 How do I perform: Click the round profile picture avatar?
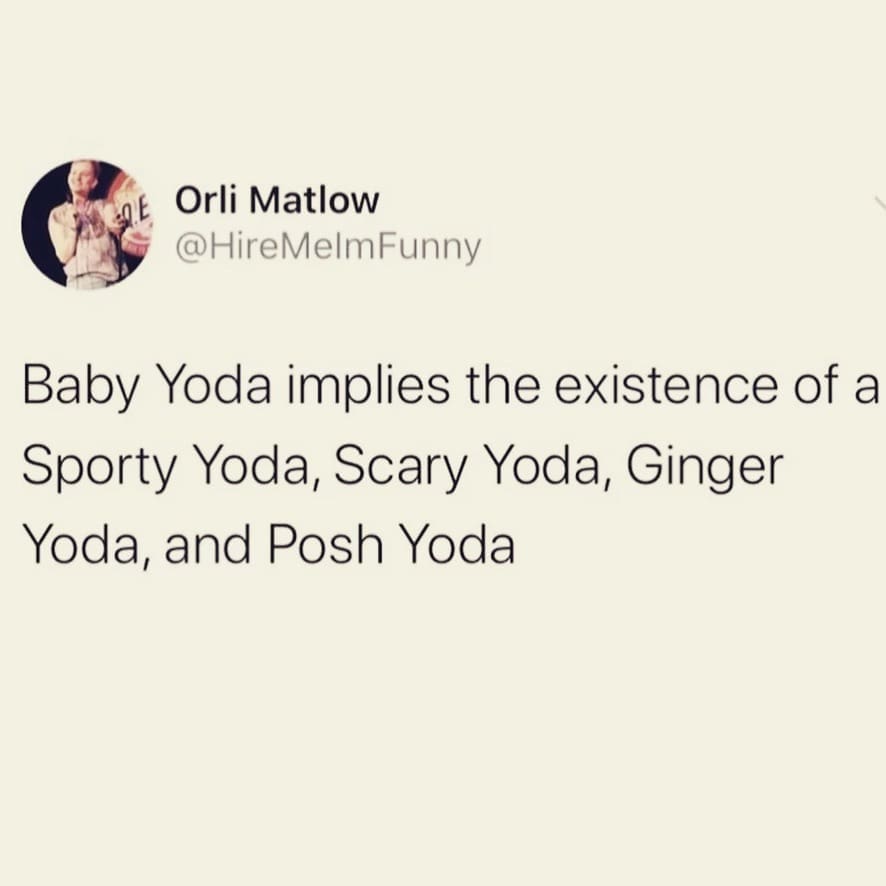[x=85, y=224]
